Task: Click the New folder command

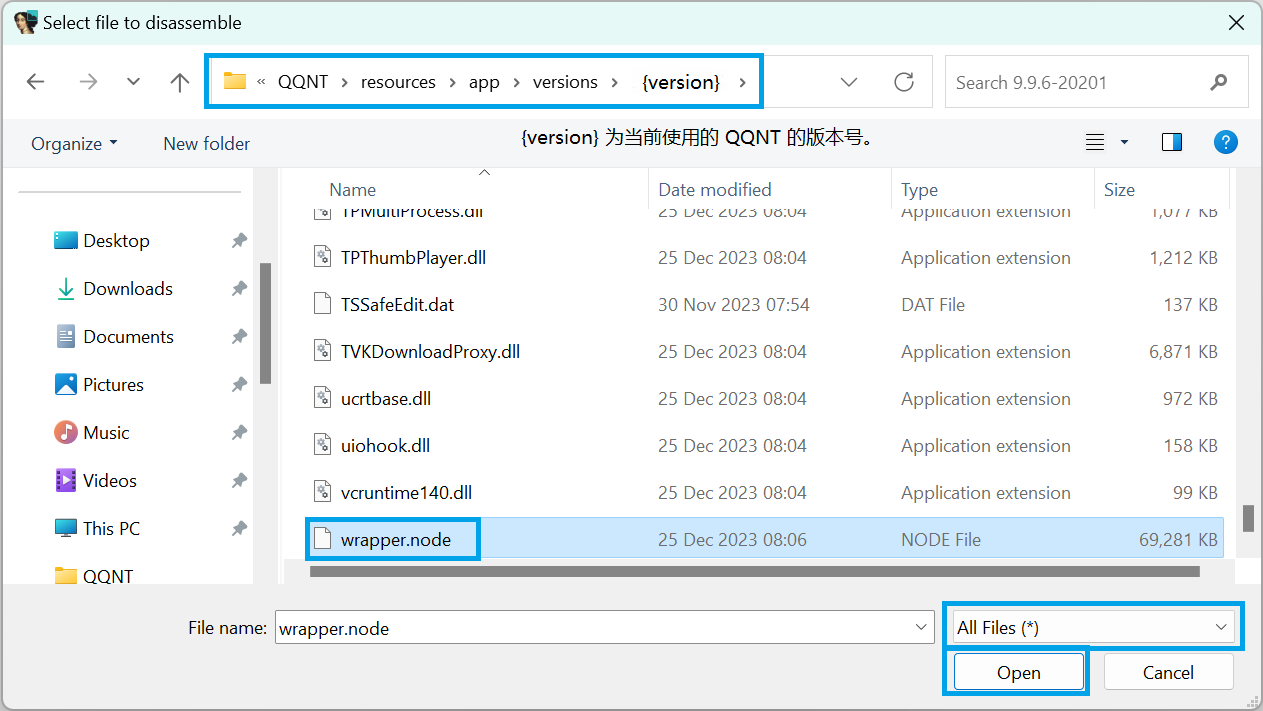Action: coord(206,143)
